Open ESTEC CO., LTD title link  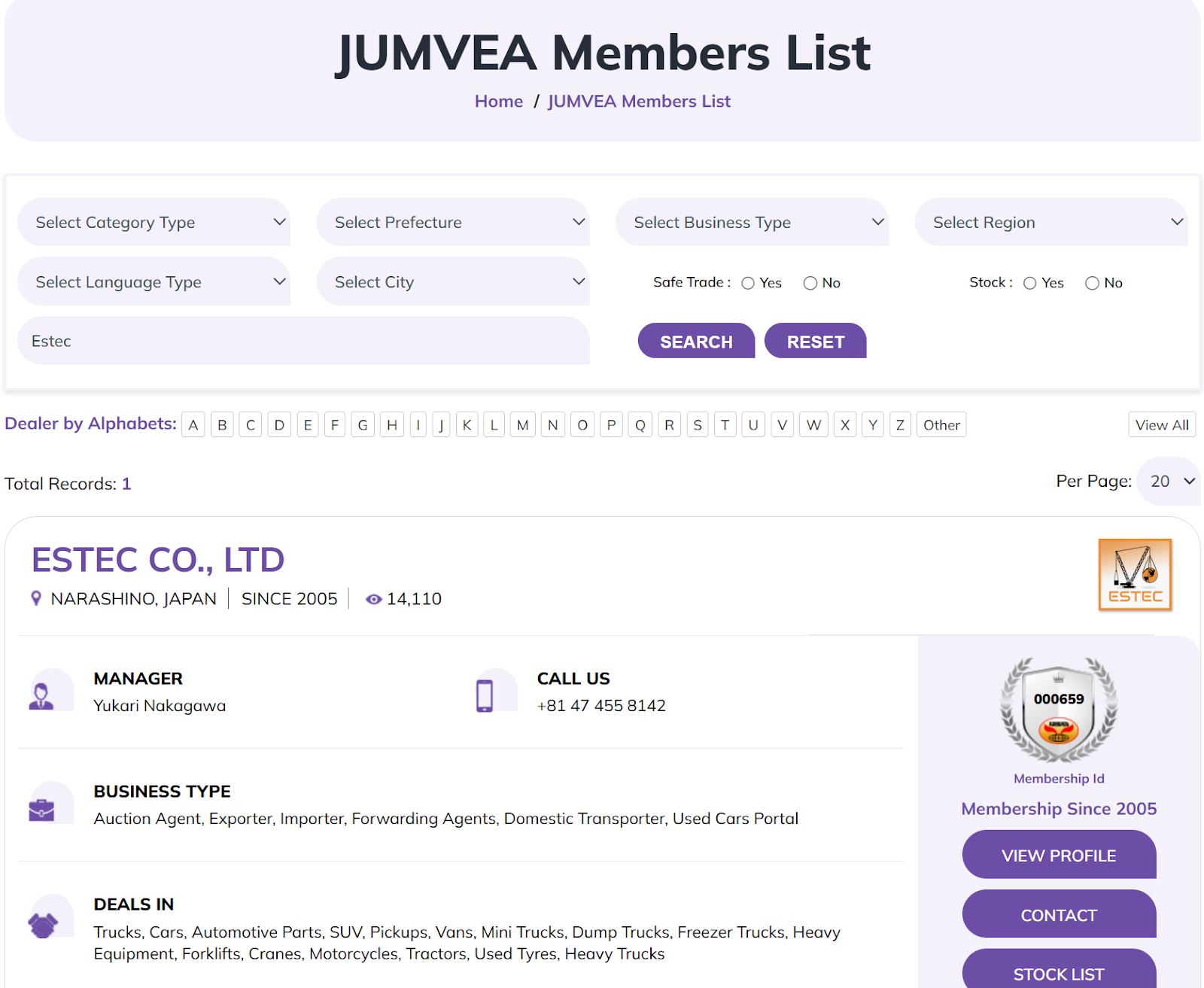[x=158, y=560]
